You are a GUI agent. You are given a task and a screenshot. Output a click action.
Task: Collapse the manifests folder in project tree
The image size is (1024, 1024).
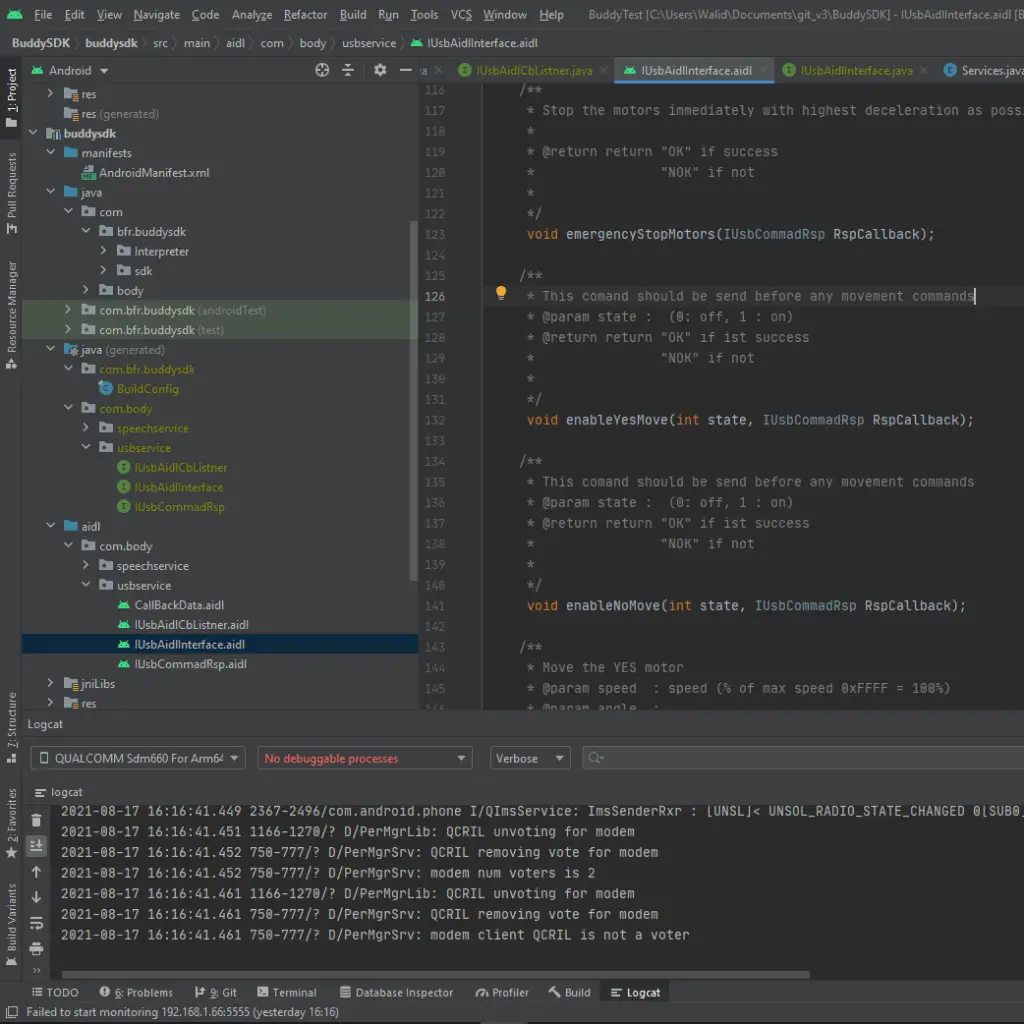click(52, 153)
